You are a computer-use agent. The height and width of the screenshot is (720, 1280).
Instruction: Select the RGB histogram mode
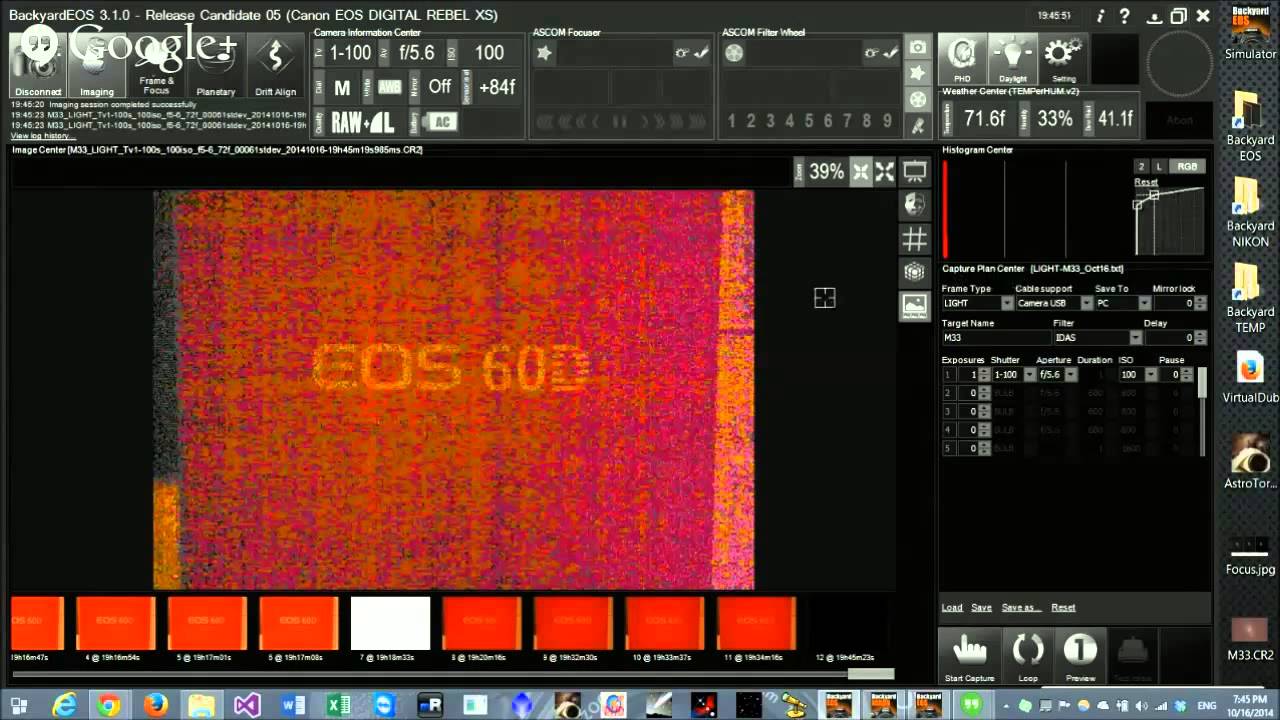click(x=1187, y=167)
